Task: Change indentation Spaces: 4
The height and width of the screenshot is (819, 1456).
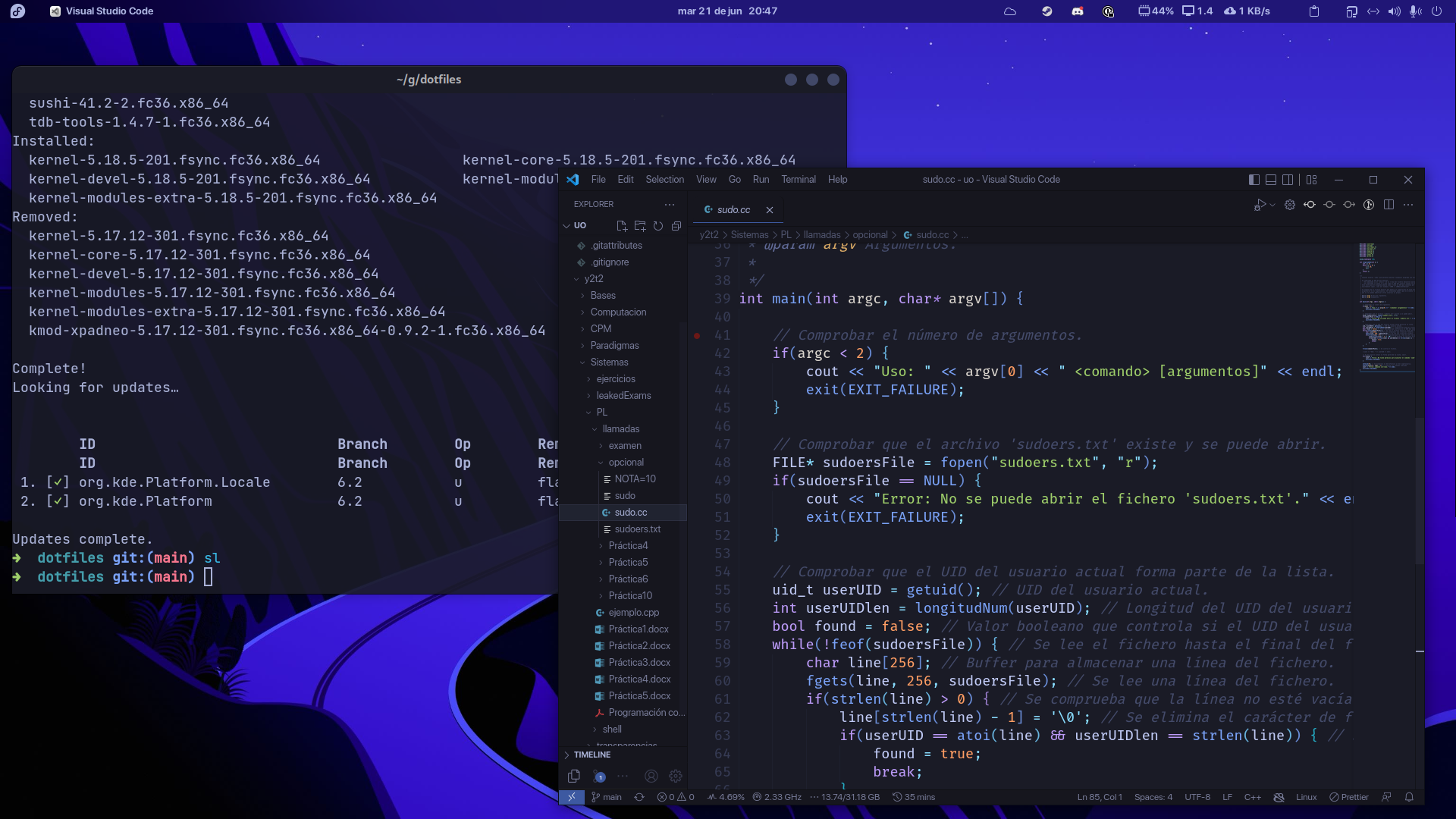Action: pyautogui.click(x=1153, y=797)
